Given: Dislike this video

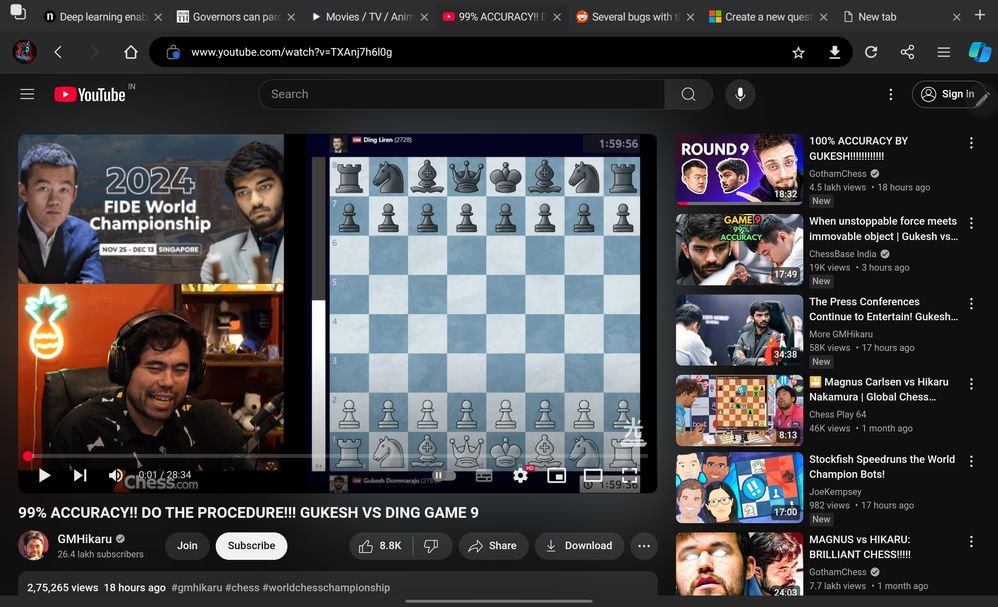Looking at the screenshot, I should click(x=432, y=546).
